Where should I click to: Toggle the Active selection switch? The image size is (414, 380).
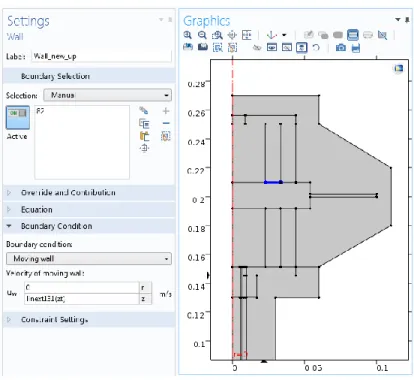pyautogui.click(x=18, y=117)
